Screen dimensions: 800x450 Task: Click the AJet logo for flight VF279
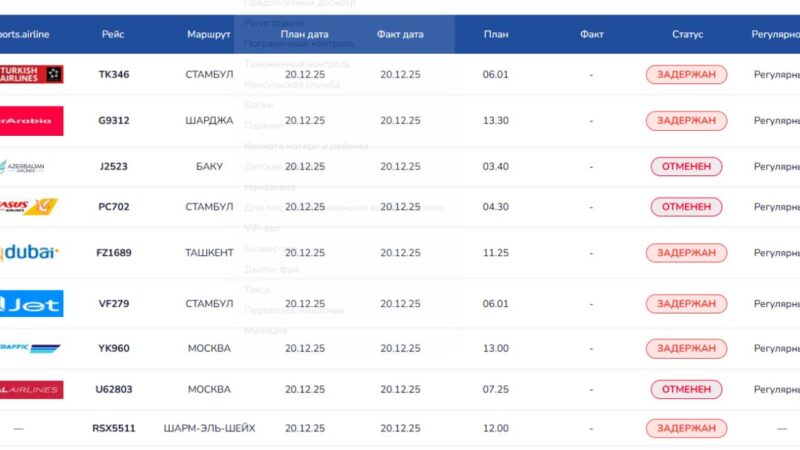32,303
